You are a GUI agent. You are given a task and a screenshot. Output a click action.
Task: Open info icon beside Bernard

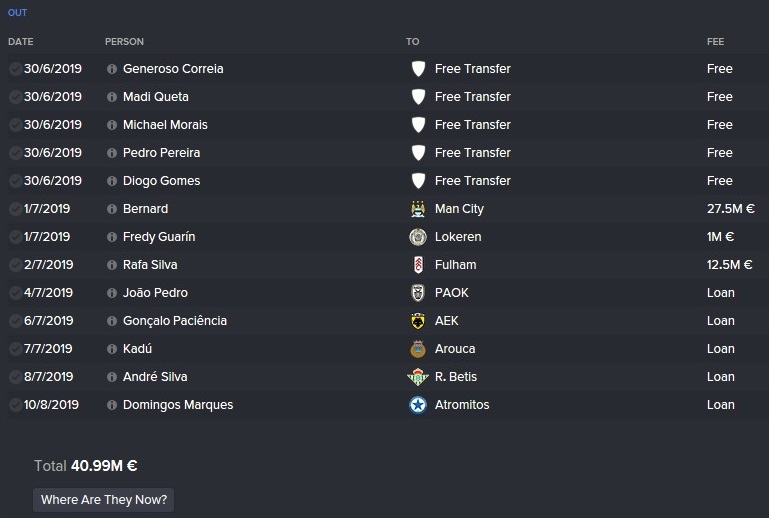[112, 209]
